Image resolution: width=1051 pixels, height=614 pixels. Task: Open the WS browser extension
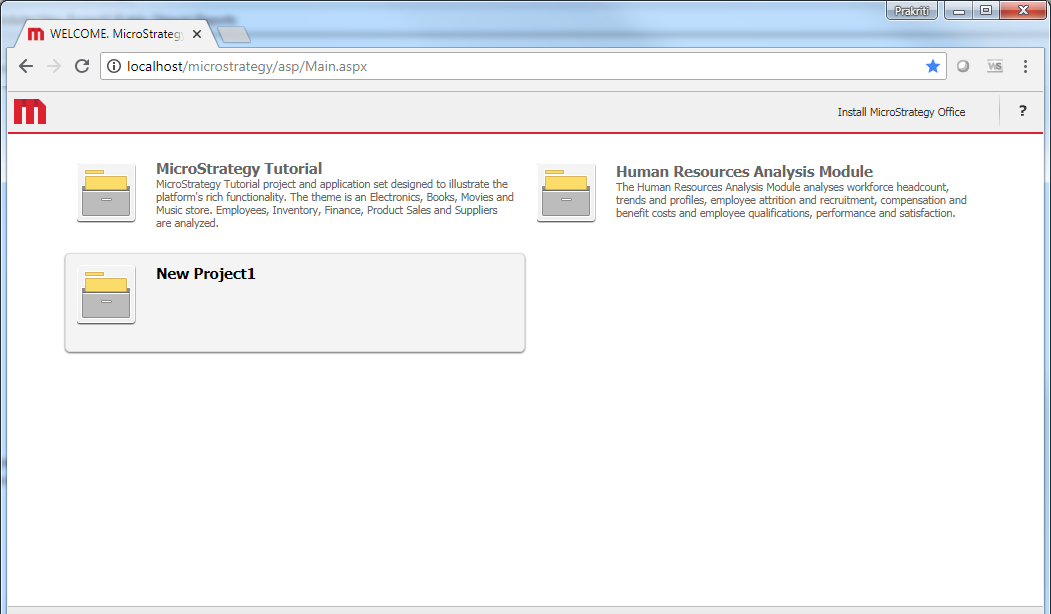coord(994,66)
